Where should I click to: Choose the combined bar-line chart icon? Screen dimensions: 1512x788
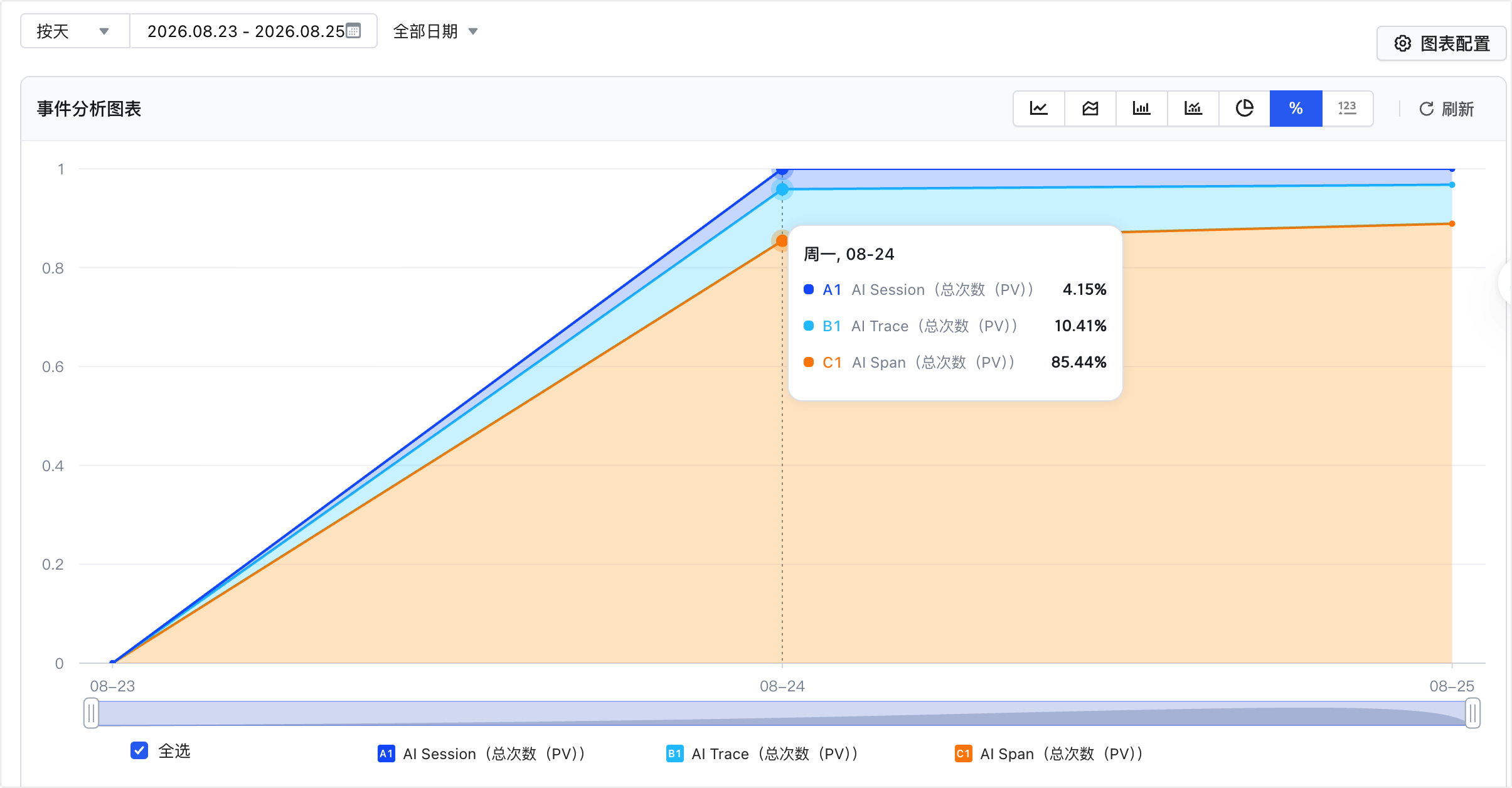click(1193, 109)
